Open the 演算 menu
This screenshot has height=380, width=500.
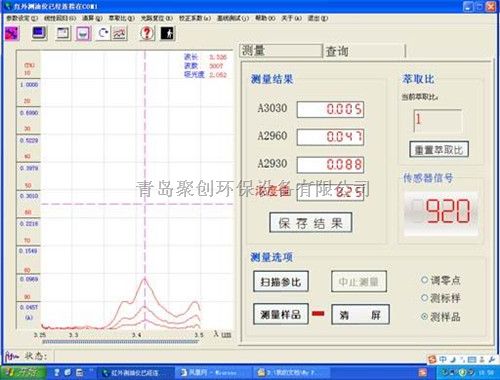[x=92, y=18]
